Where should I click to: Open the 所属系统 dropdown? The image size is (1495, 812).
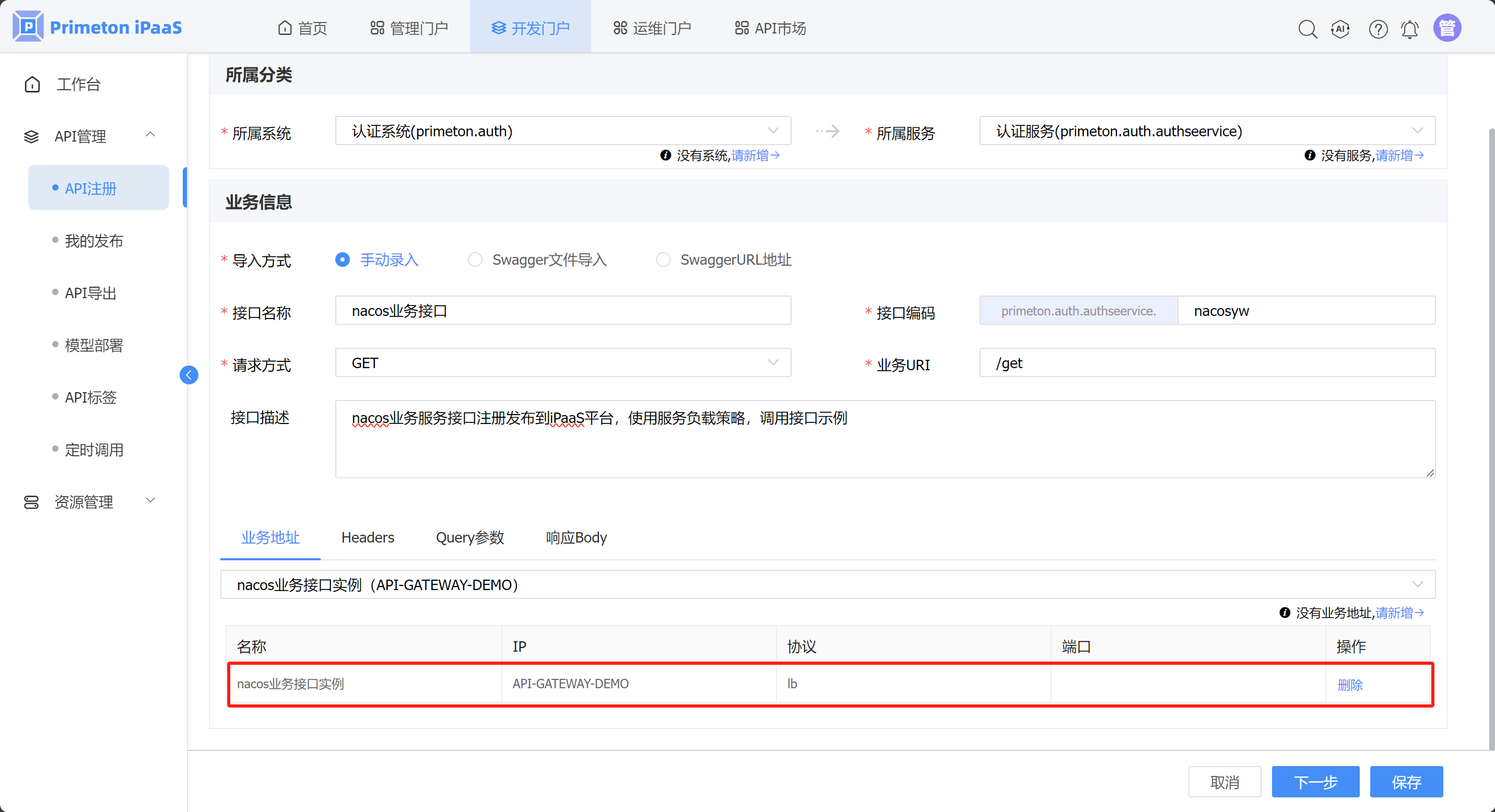pyautogui.click(x=562, y=131)
